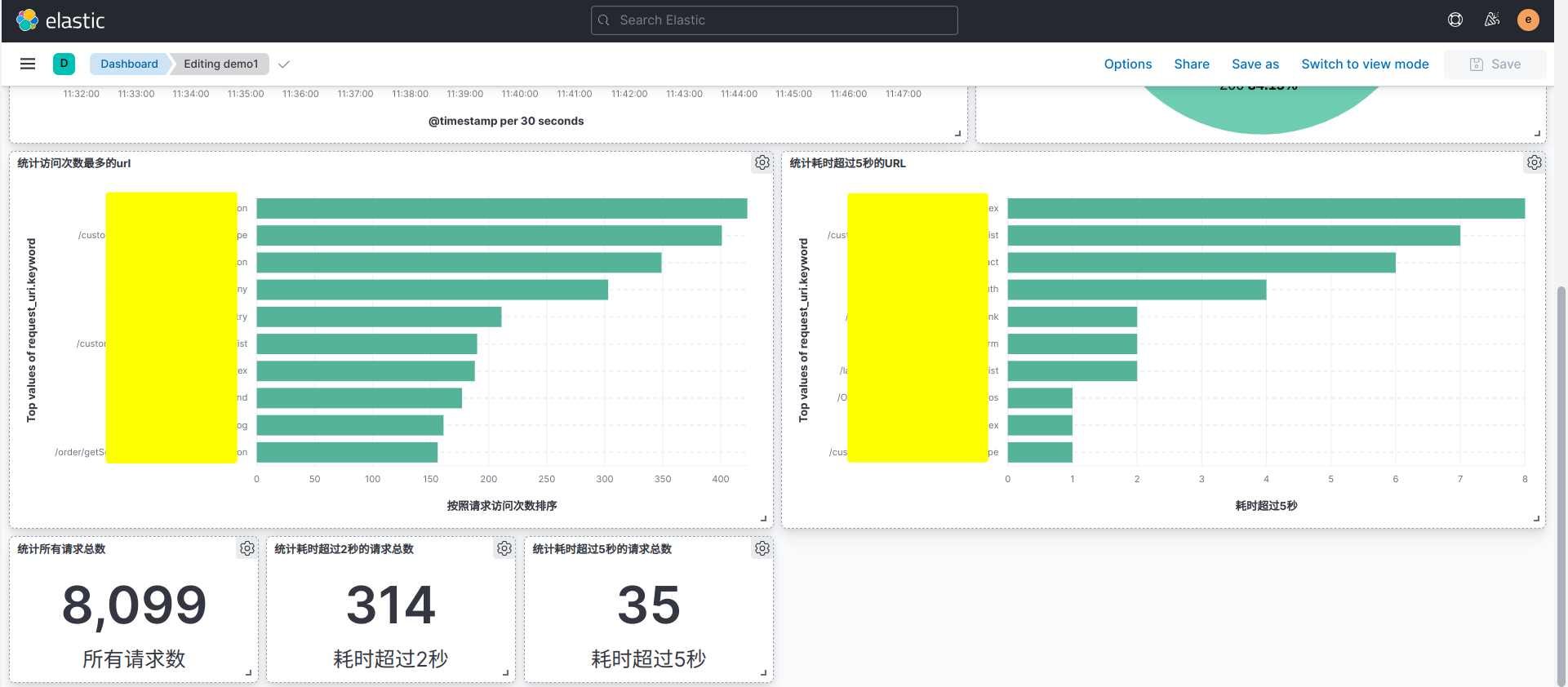Open the main navigation hamburger menu
1568x687 pixels.
(x=28, y=64)
